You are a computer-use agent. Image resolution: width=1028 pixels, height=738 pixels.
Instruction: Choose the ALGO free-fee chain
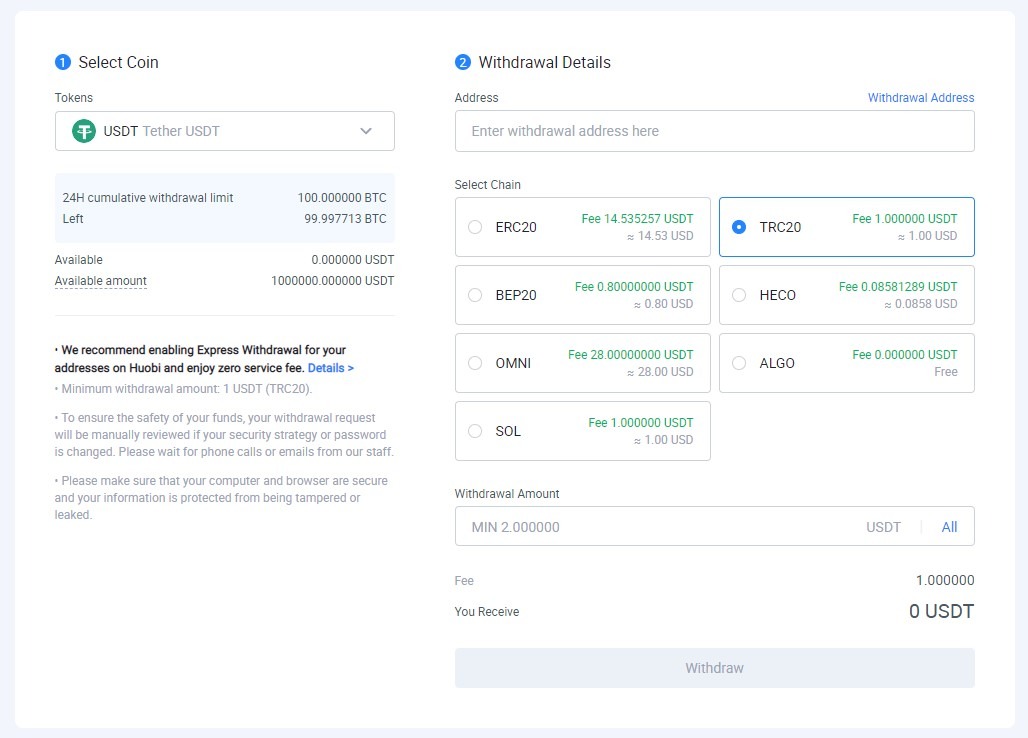click(x=846, y=363)
